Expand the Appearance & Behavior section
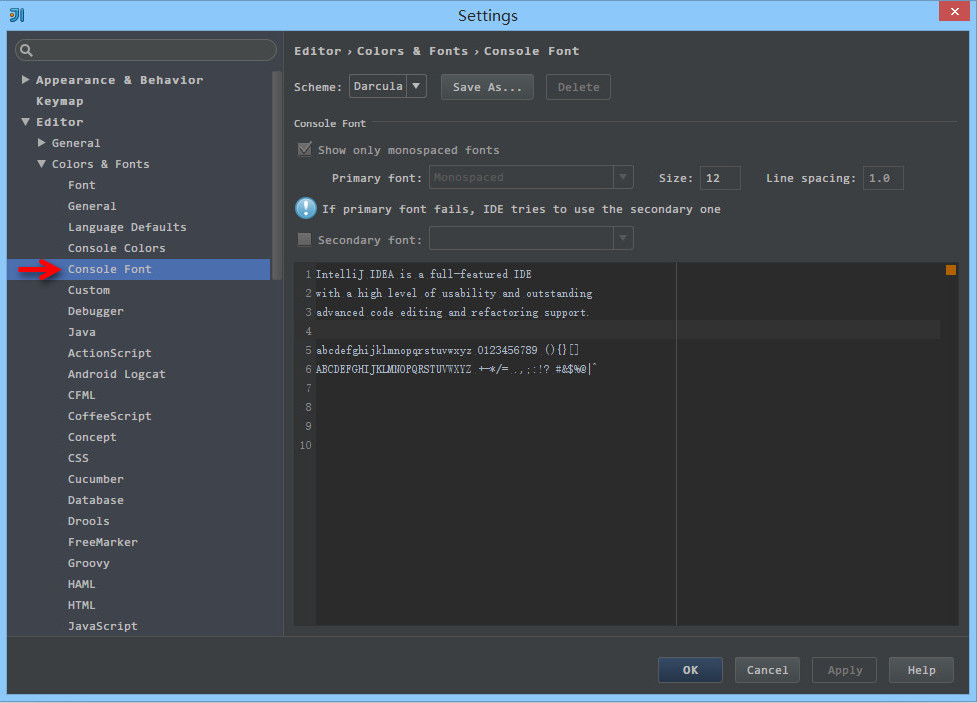The image size is (977, 703). click(24, 79)
